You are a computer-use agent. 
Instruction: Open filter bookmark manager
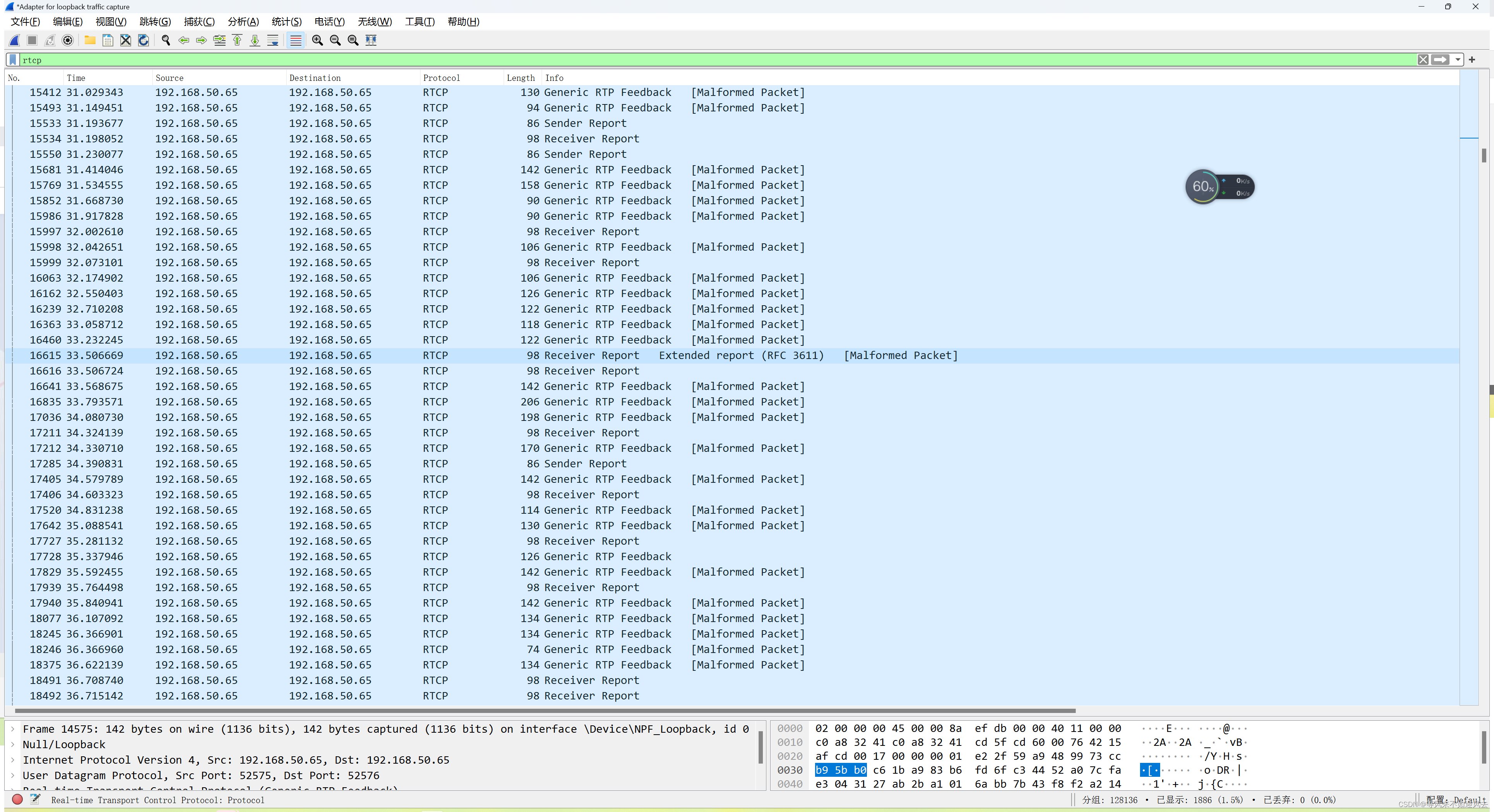click(x=13, y=60)
